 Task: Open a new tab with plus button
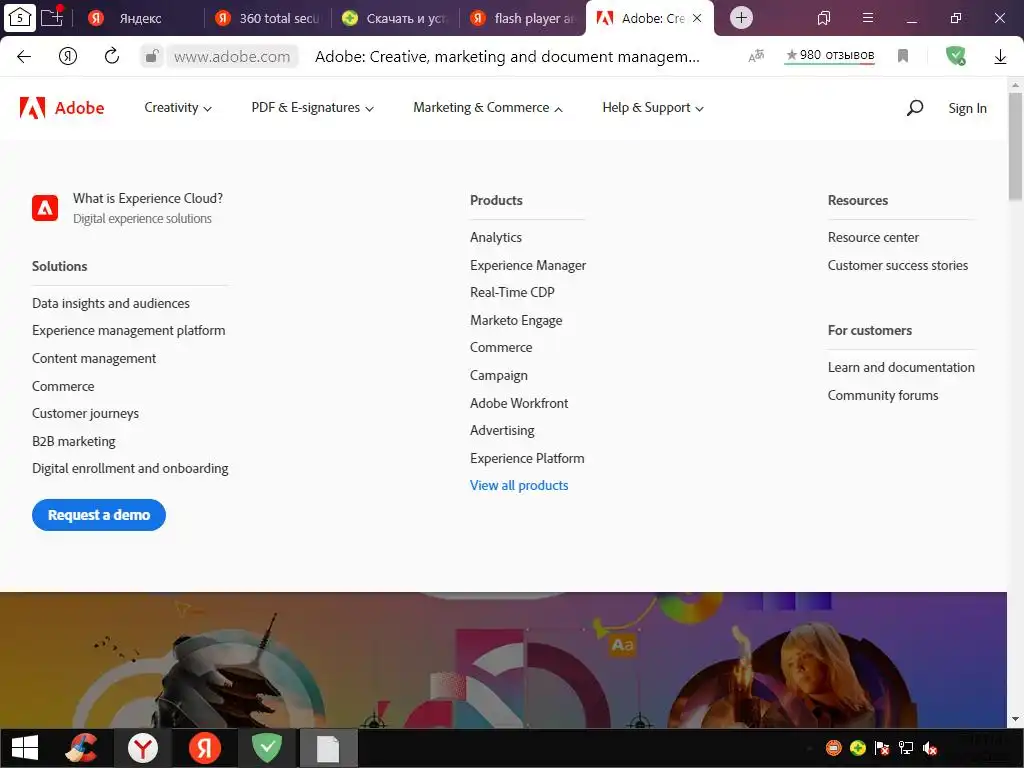click(741, 18)
